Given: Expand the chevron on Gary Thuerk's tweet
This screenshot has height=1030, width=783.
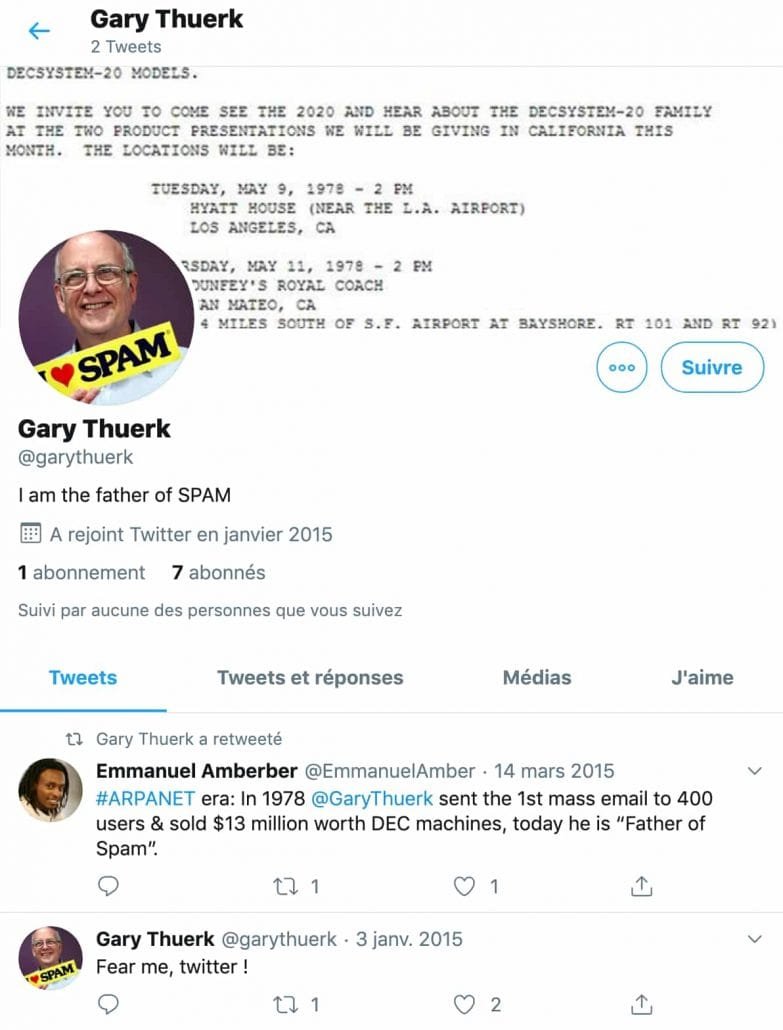Looking at the screenshot, I should tap(755, 939).
